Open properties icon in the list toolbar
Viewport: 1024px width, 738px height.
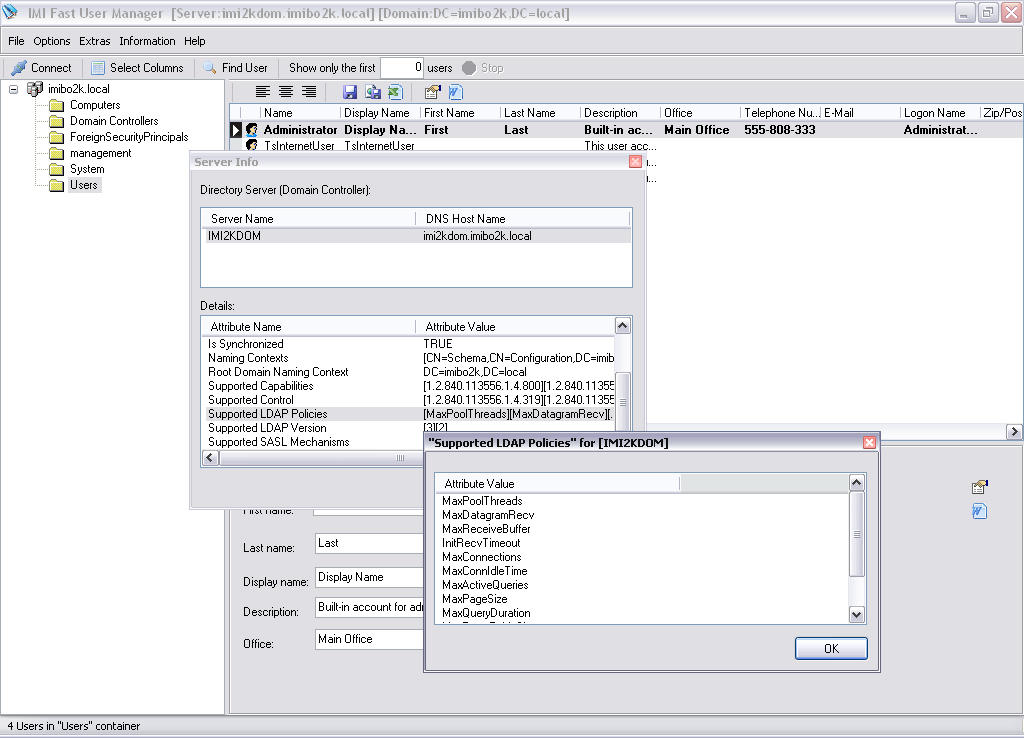pyautogui.click(x=432, y=92)
